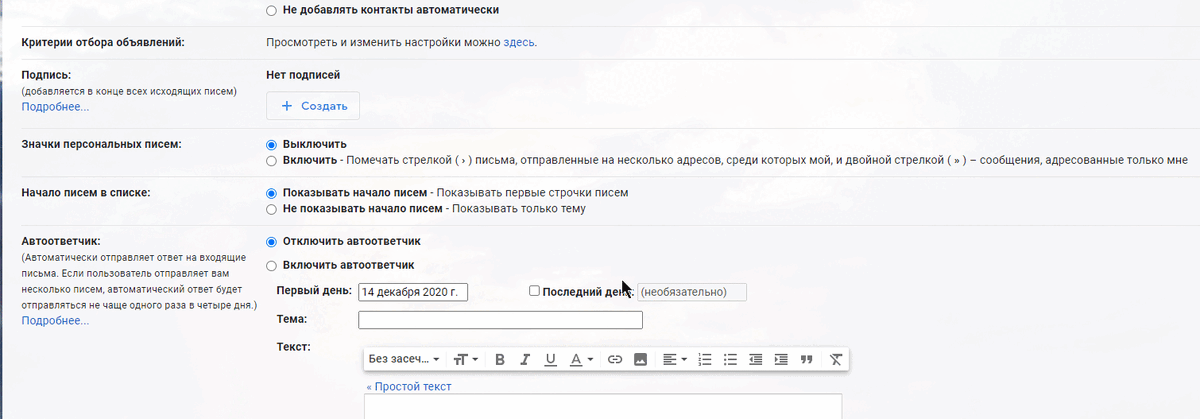Switch to '« Простой текст' mode
1200x419 pixels.
point(408,386)
